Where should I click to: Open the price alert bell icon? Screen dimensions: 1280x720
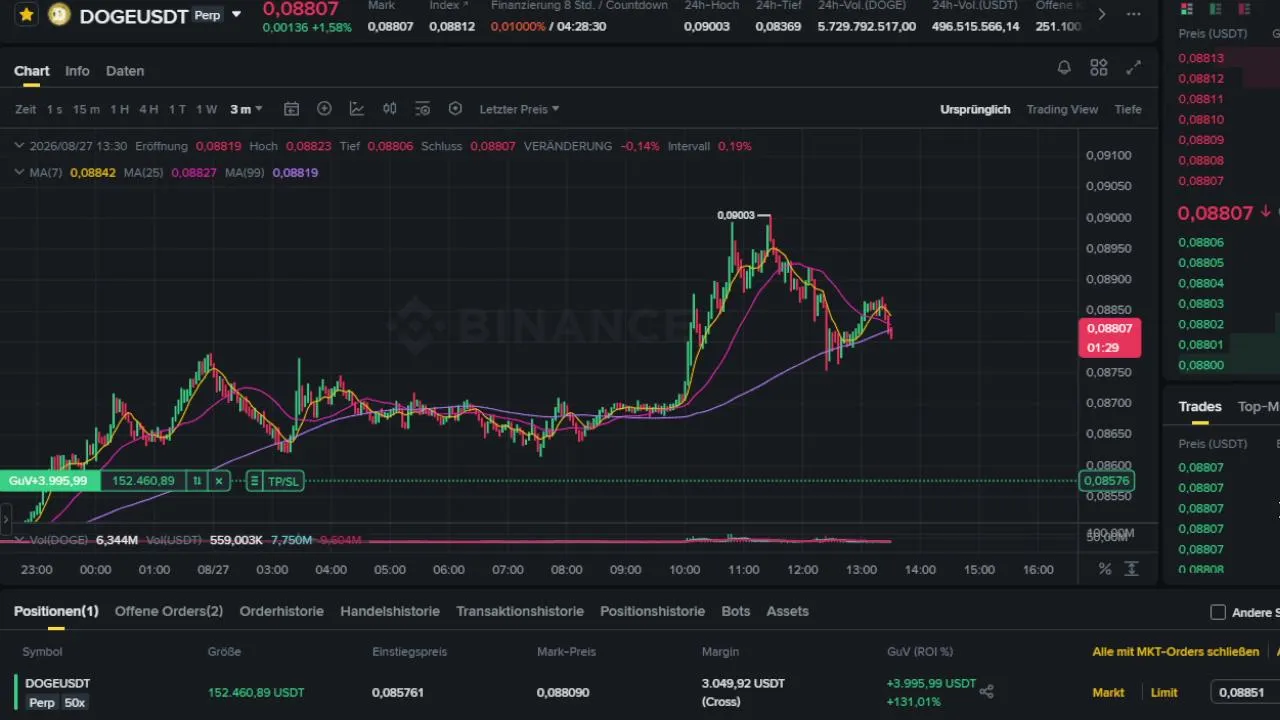click(x=1064, y=68)
